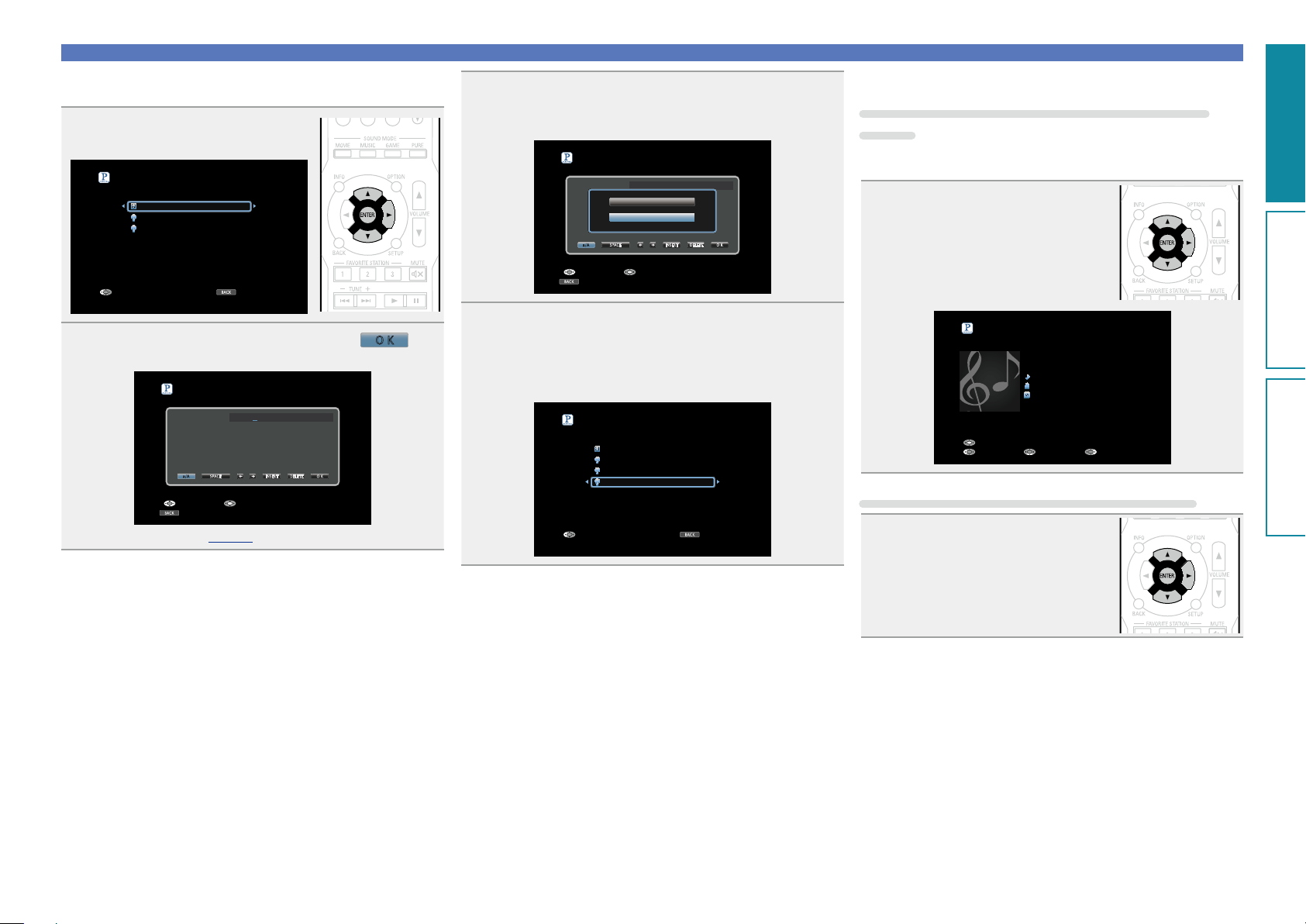Click Favorite Station 3 button on the remote
This screenshot has height=924, width=1306.
(392, 274)
